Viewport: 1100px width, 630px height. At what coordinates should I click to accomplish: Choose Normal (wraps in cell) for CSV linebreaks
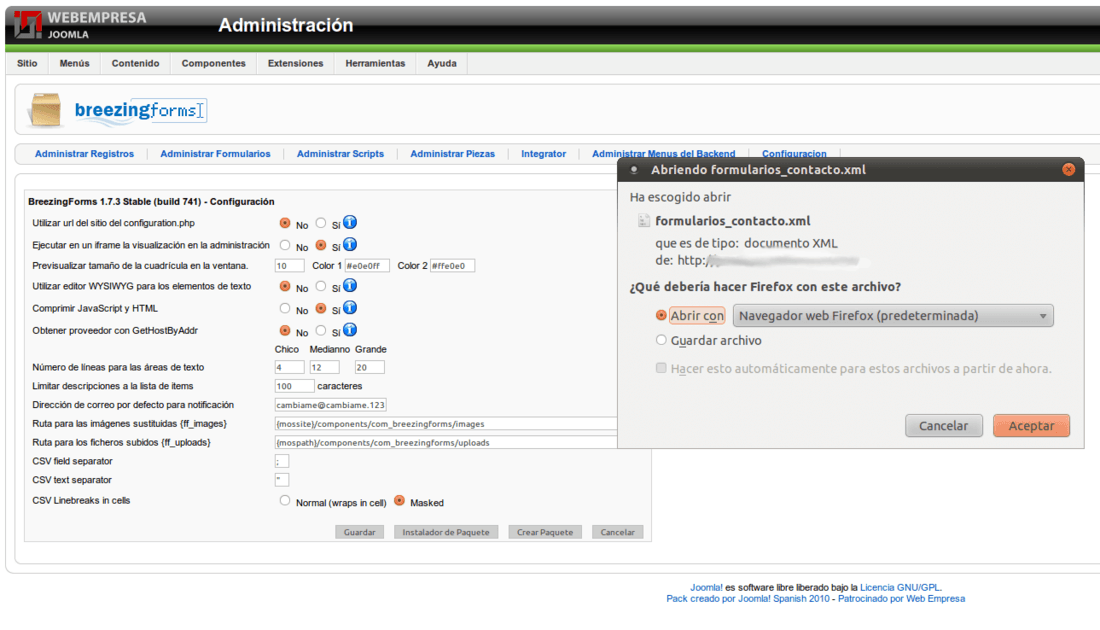[x=285, y=500]
